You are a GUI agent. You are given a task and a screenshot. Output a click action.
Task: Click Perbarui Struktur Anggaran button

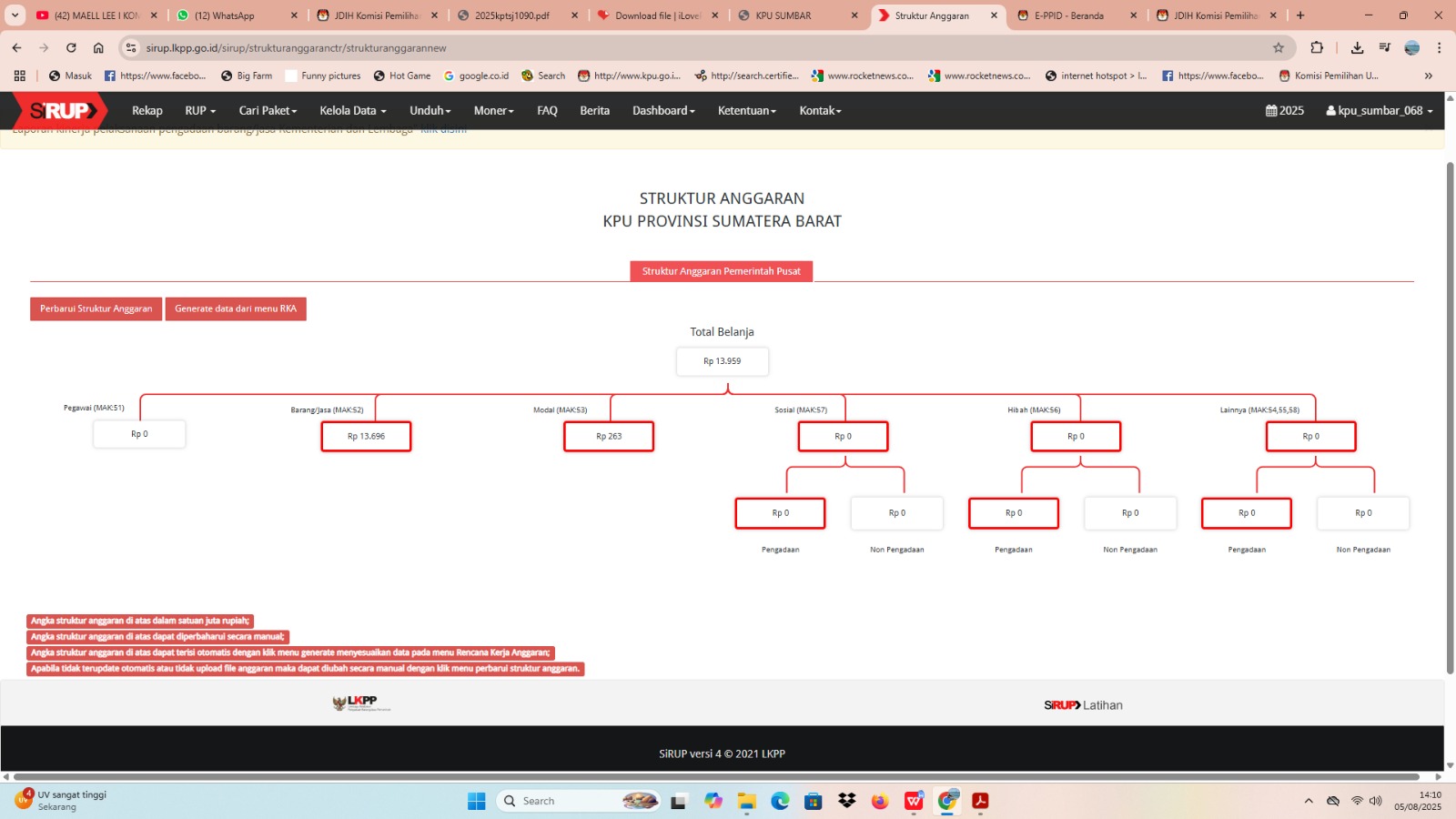[96, 309]
